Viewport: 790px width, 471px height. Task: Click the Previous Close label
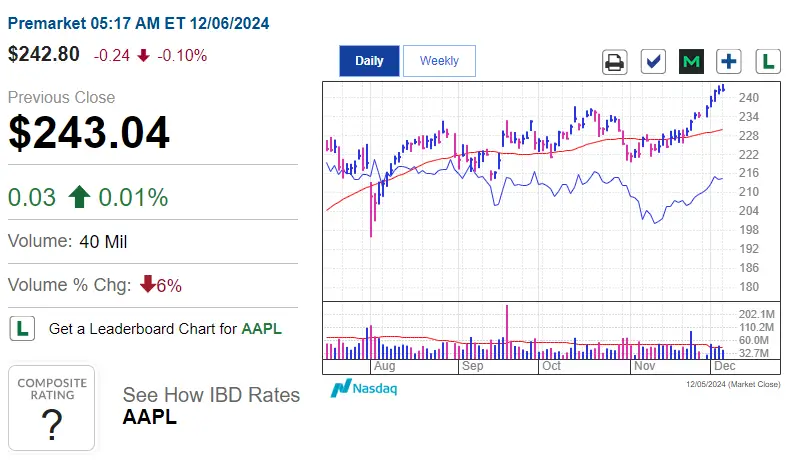tap(61, 97)
